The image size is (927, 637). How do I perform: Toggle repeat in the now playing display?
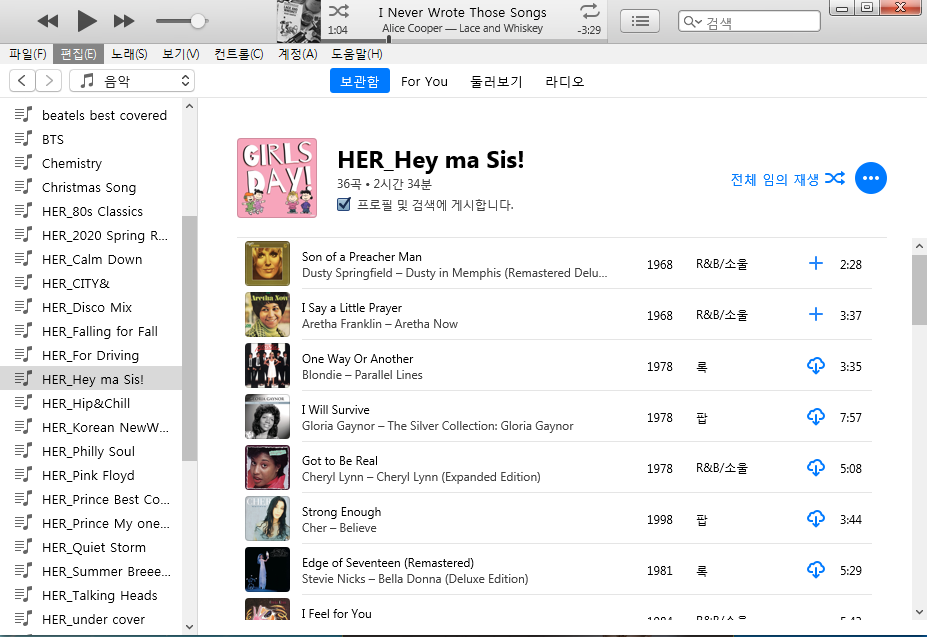coord(589,11)
